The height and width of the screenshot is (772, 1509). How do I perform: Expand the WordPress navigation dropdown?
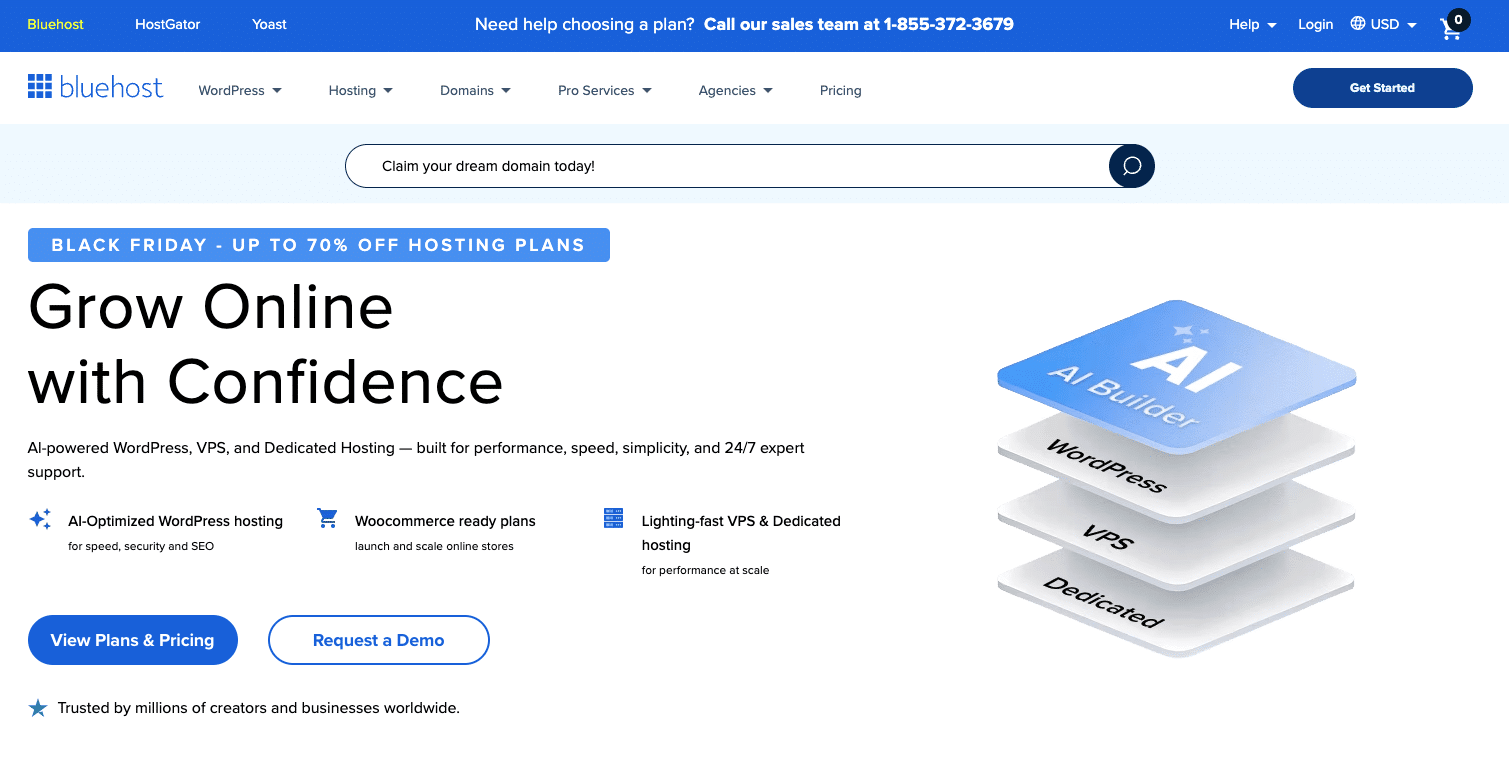tap(239, 90)
